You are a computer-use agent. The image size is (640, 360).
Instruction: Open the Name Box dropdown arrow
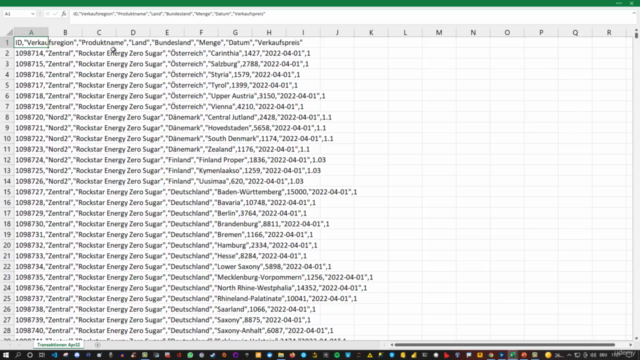pyautogui.click(x=33, y=14)
